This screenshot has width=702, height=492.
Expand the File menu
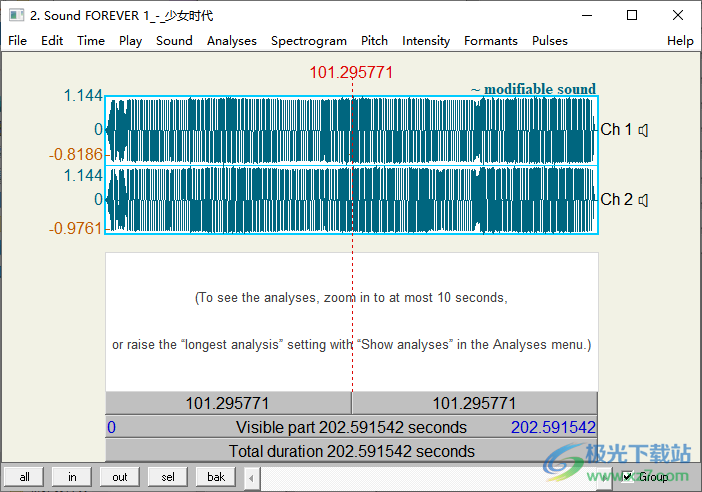point(18,41)
